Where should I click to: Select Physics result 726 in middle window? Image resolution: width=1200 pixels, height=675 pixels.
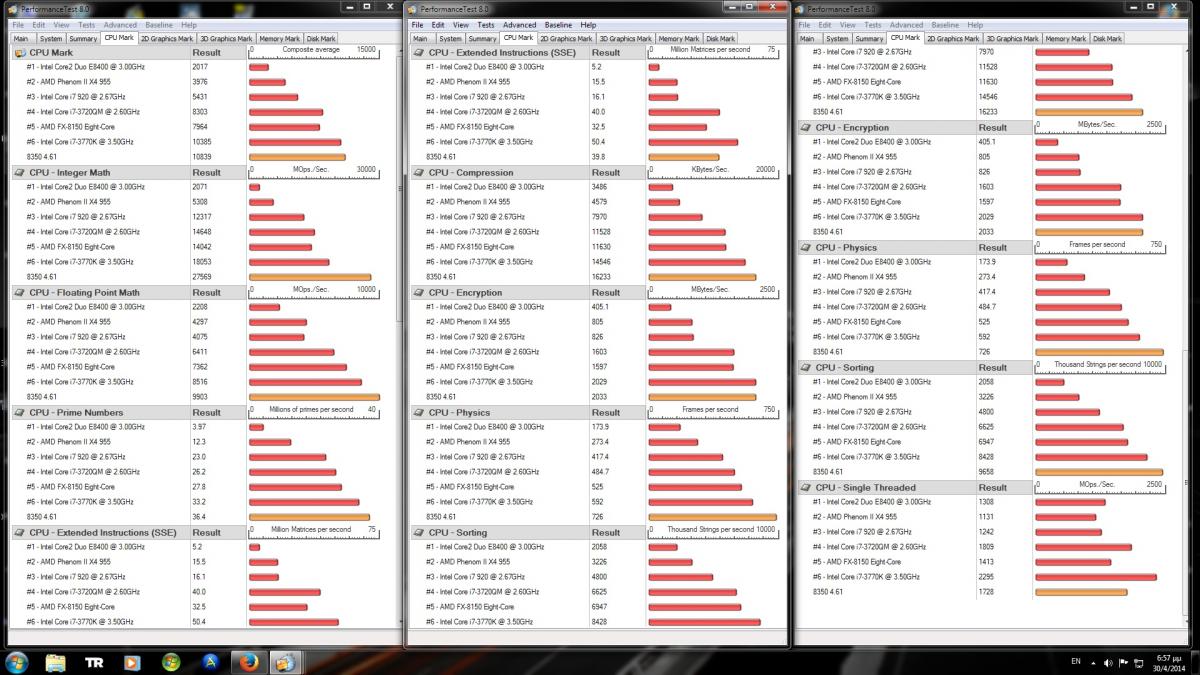(598, 517)
